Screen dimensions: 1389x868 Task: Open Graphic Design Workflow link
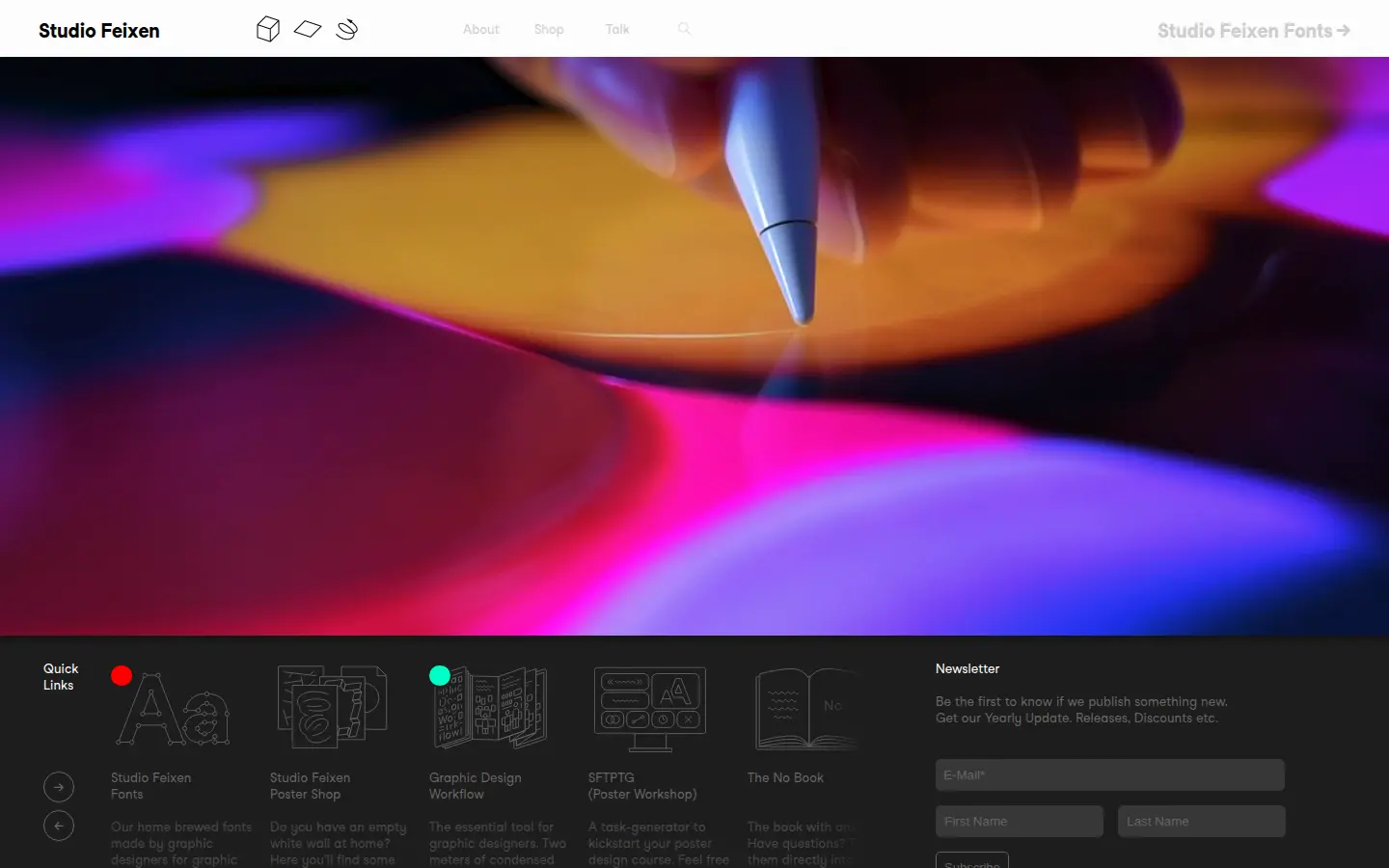(475, 786)
